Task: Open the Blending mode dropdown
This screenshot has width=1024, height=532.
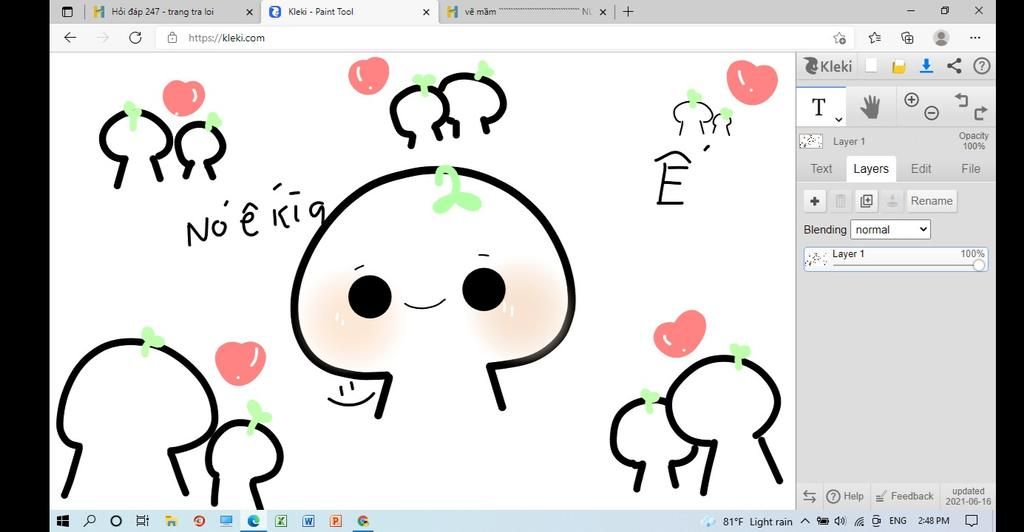Action: 890,230
